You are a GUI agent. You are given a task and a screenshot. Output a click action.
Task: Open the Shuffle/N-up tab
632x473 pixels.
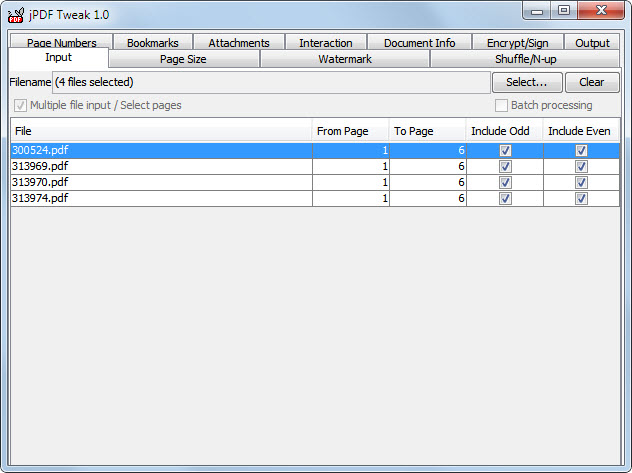click(525, 59)
